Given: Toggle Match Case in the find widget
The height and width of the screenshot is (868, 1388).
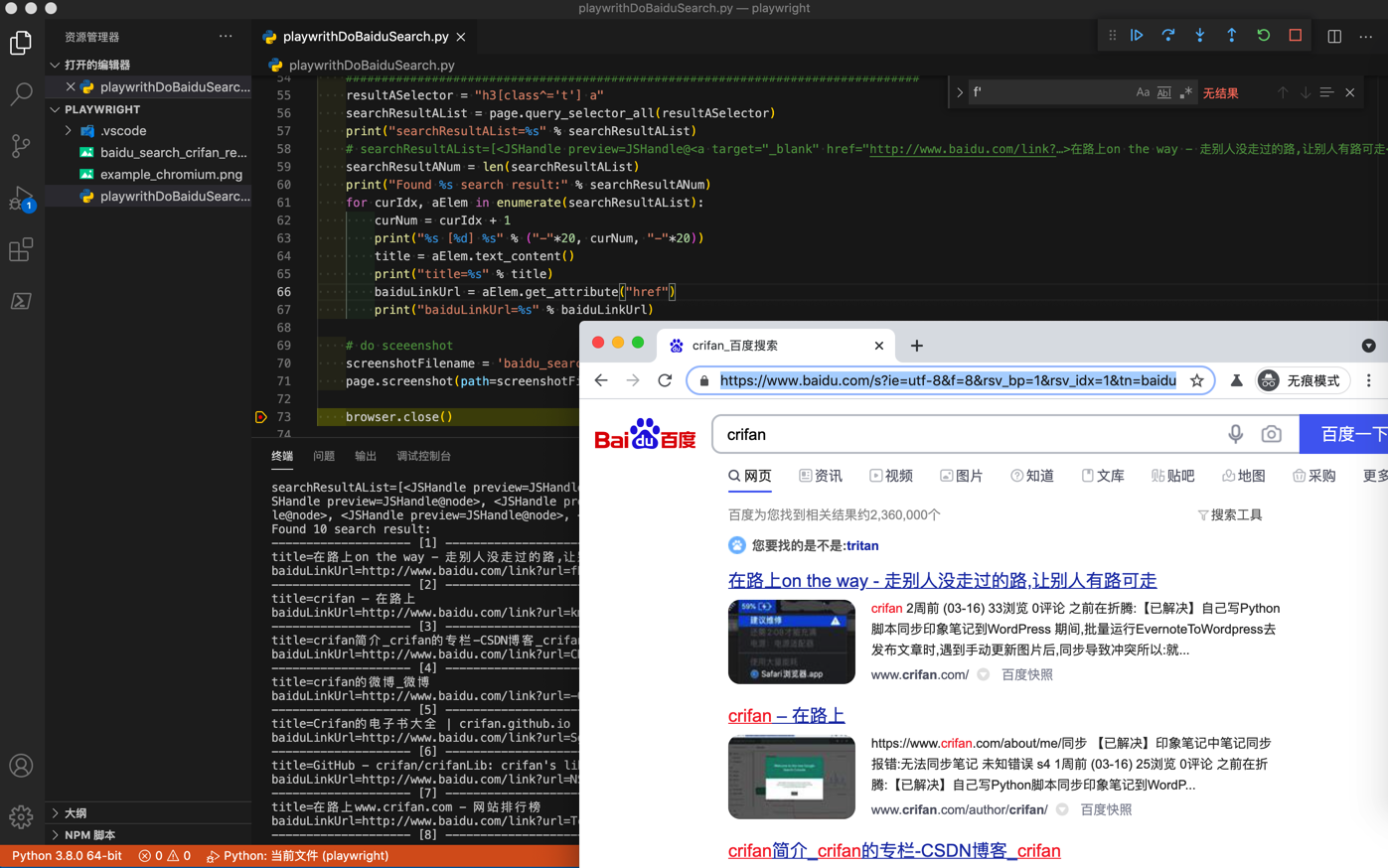Looking at the screenshot, I should pyautogui.click(x=1143, y=92).
